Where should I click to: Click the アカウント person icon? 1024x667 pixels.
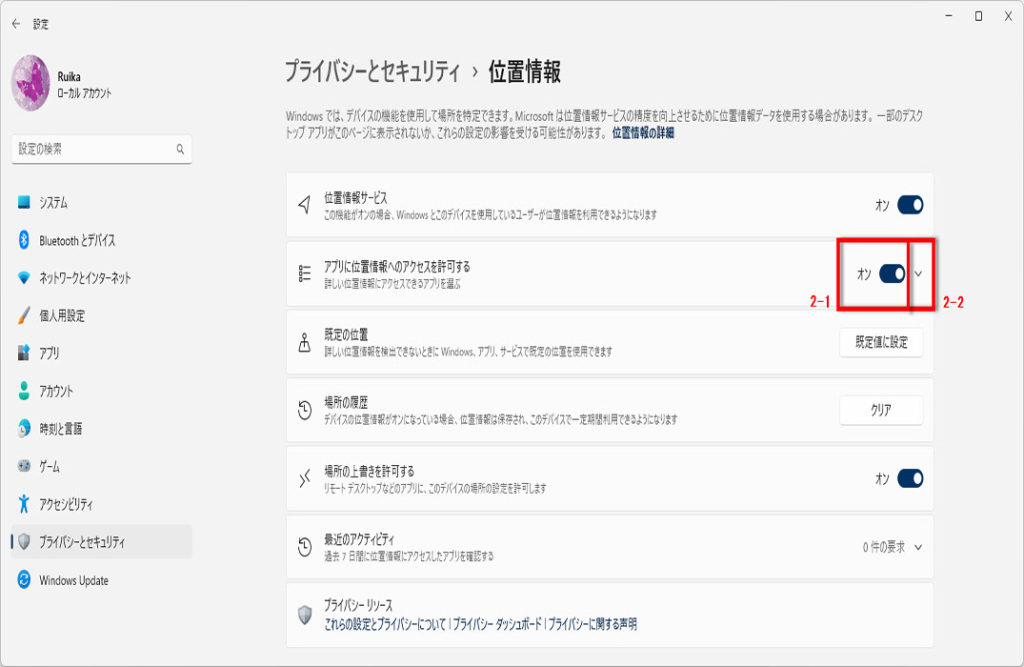24,391
